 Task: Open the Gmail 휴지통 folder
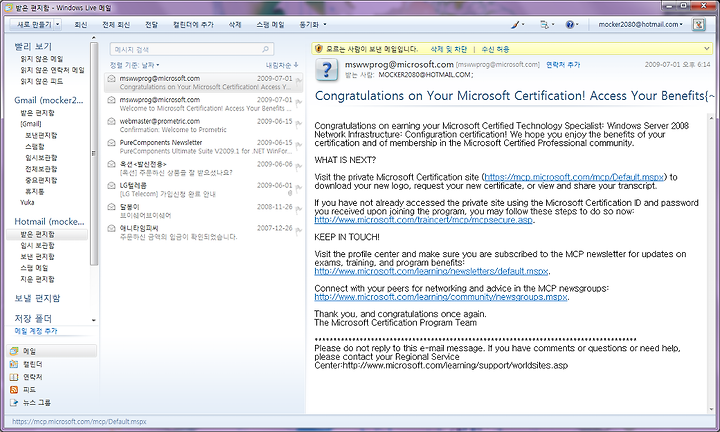pos(34,191)
